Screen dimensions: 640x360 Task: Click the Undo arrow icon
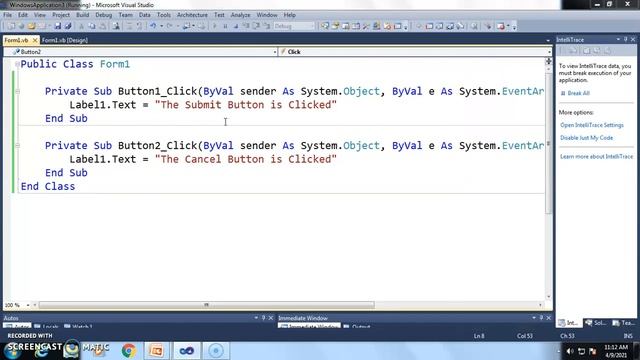pyautogui.click(x=153, y=26)
